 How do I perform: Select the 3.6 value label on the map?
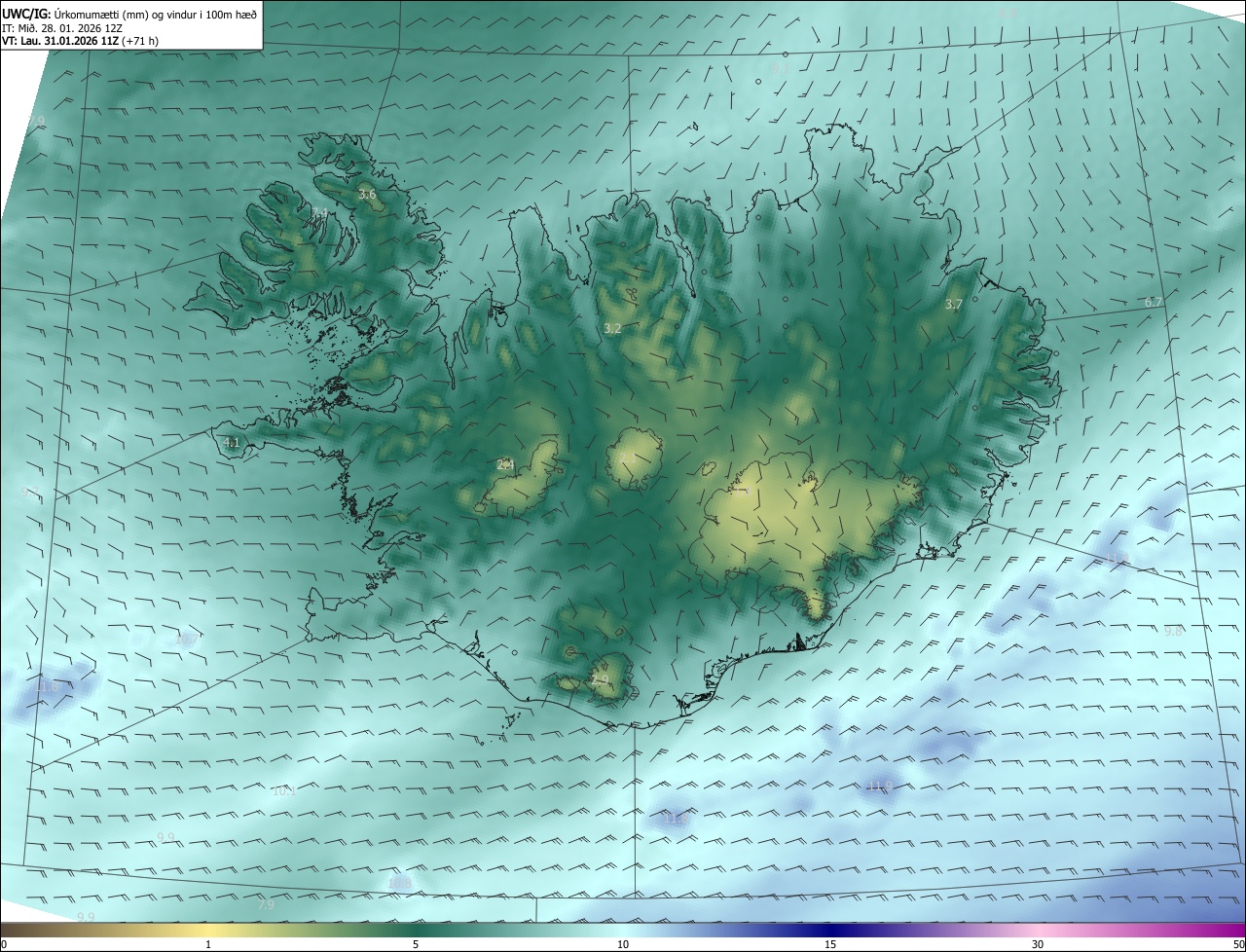pyautogui.click(x=367, y=195)
